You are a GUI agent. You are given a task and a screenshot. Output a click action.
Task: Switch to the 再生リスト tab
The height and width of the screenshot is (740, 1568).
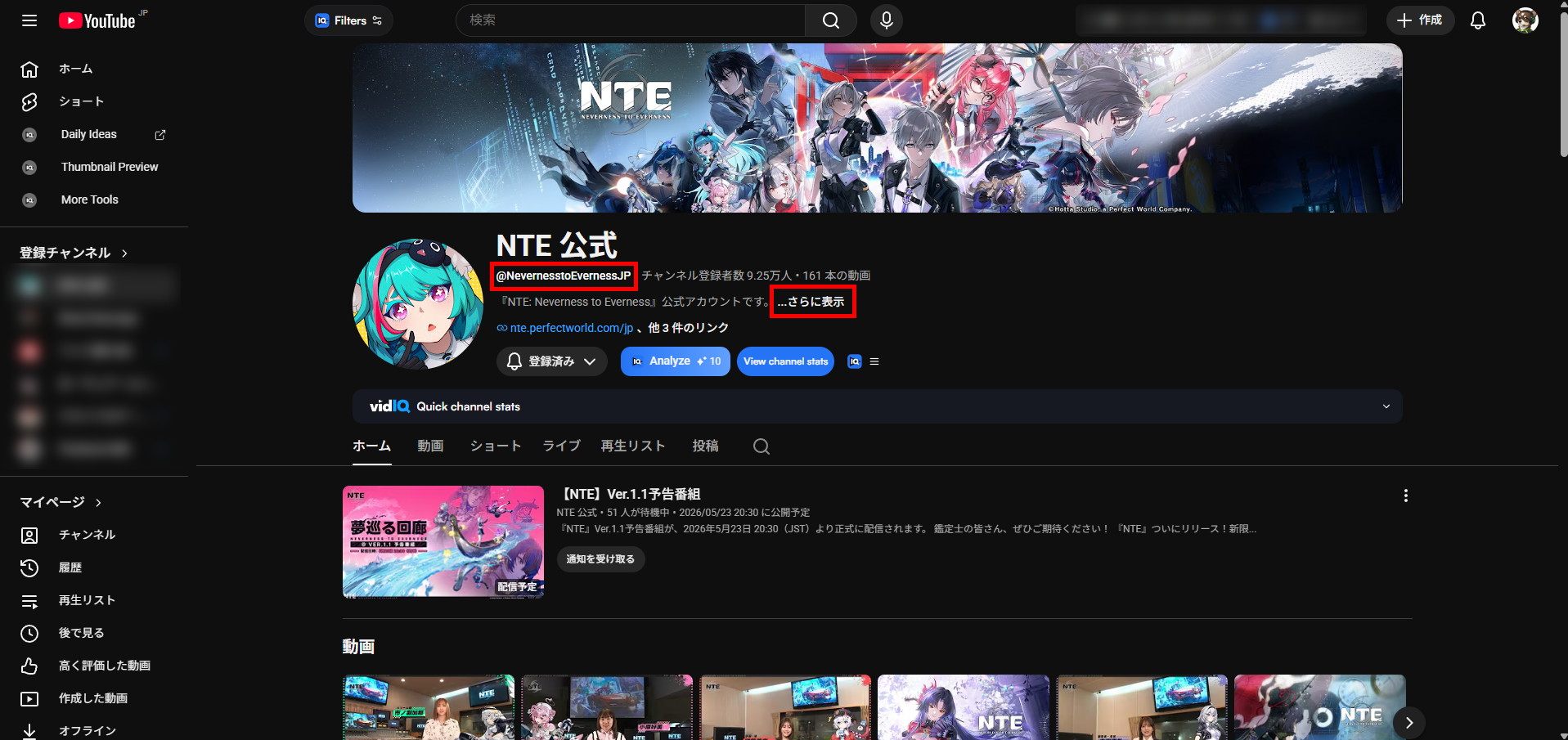[633, 446]
